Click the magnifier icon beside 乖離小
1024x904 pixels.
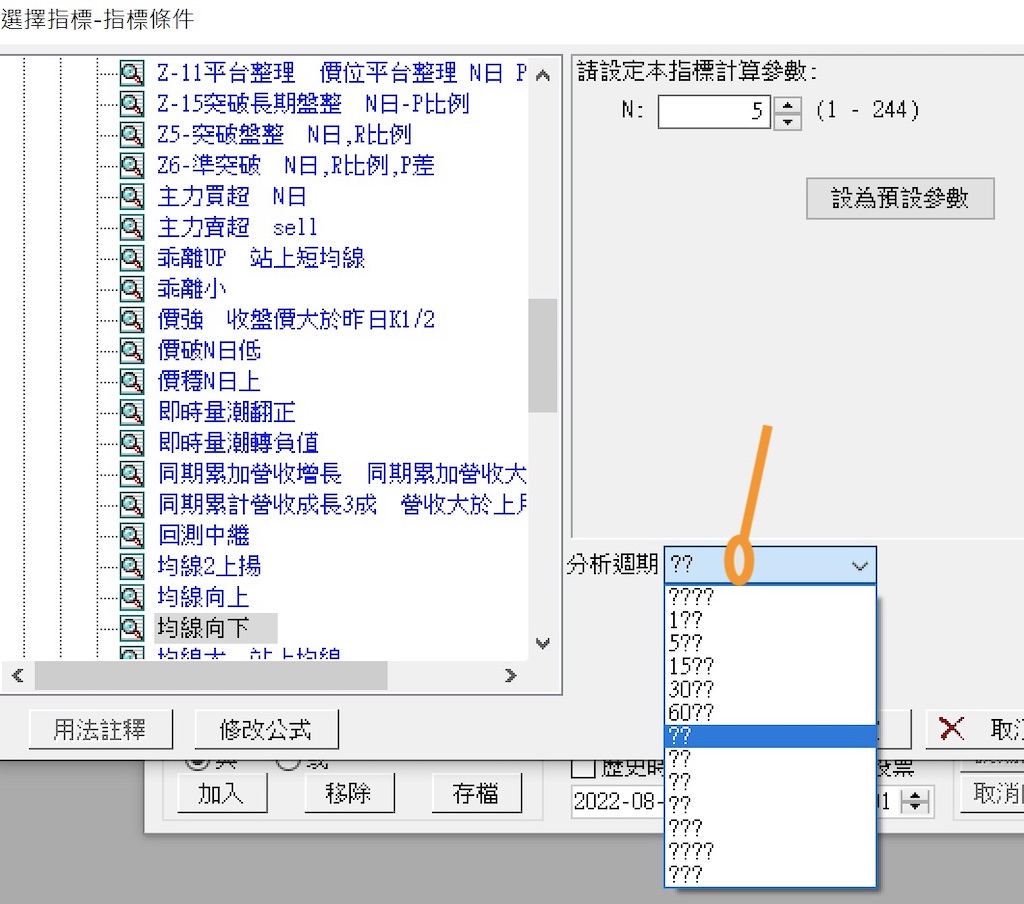pos(131,289)
